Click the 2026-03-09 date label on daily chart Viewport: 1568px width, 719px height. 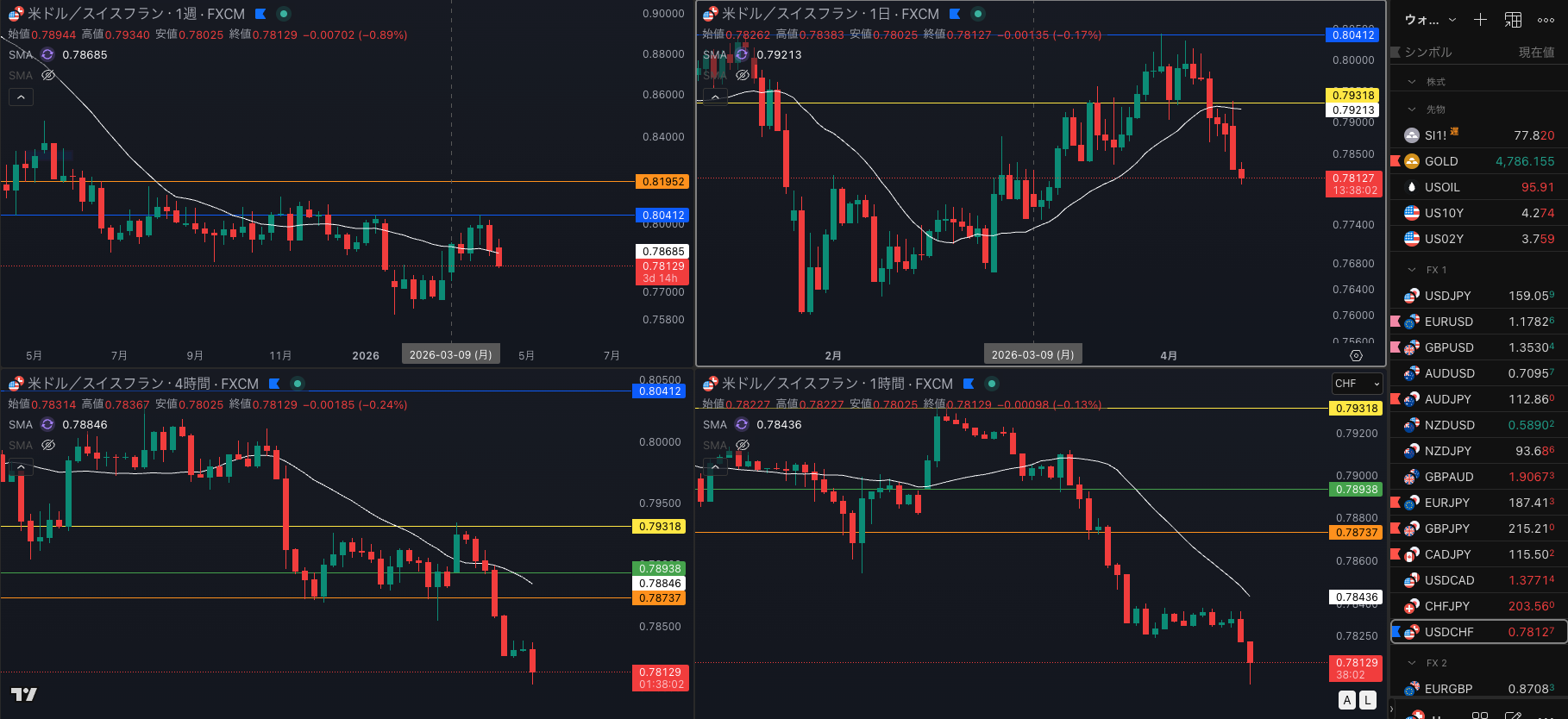click(1032, 355)
